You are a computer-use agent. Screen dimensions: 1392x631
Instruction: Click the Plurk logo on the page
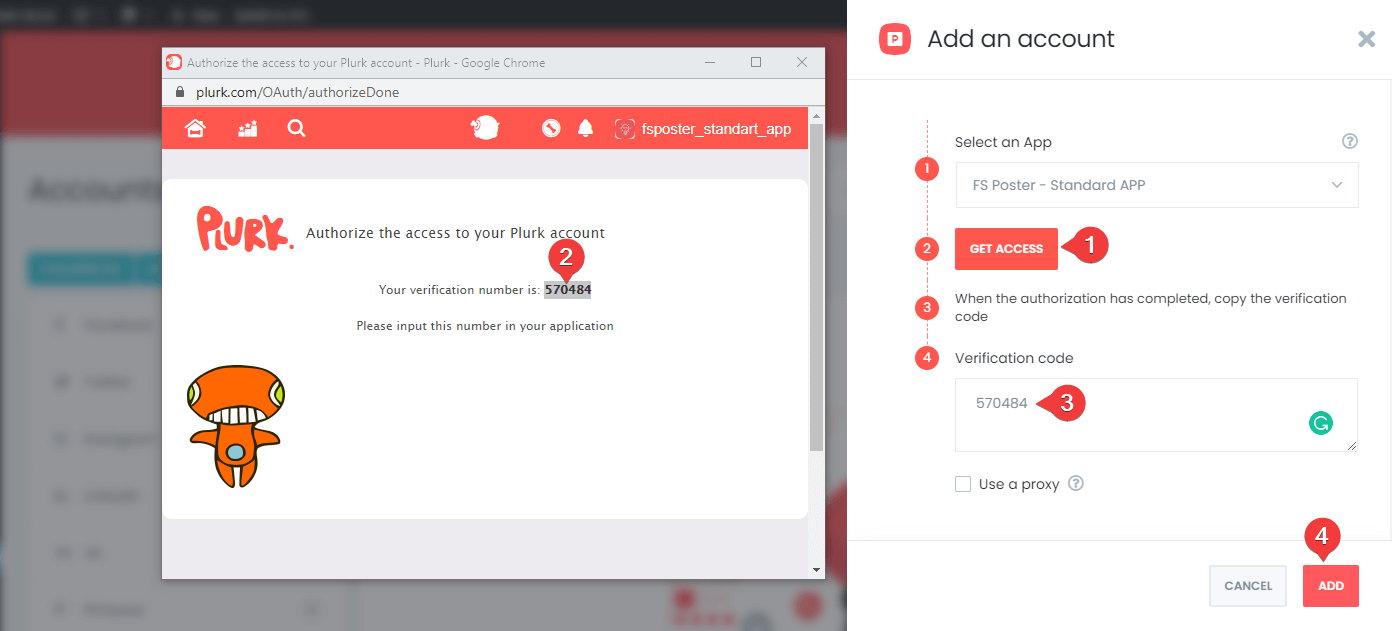pyautogui.click(x=245, y=228)
